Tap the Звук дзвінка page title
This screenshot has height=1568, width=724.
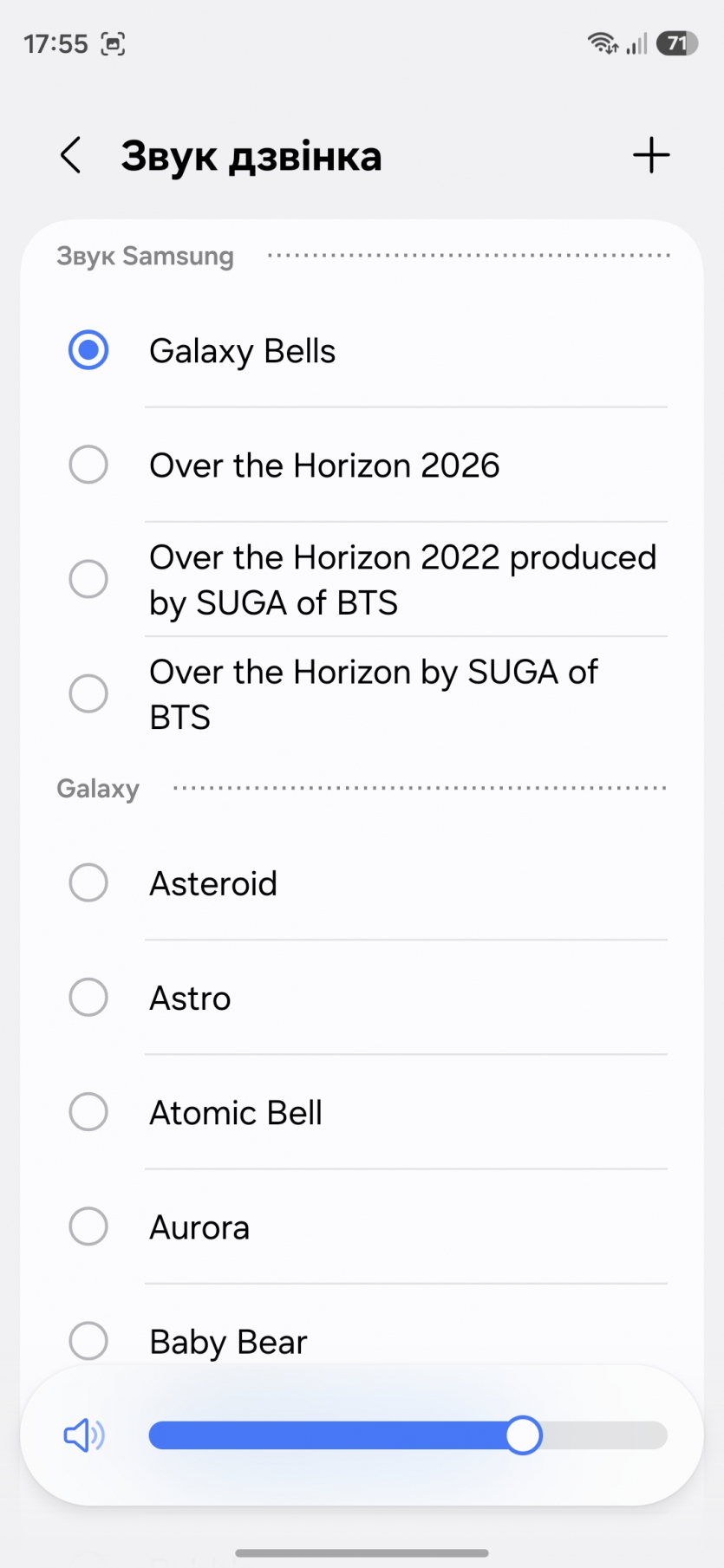point(251,157)
